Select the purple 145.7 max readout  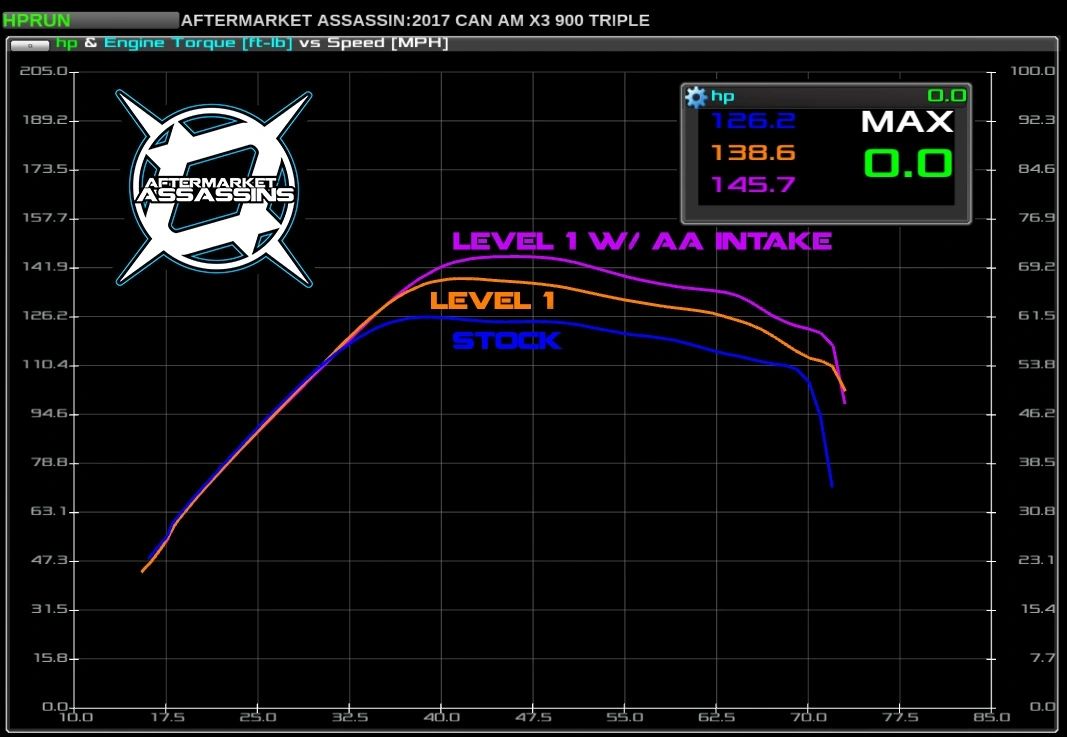753,184
